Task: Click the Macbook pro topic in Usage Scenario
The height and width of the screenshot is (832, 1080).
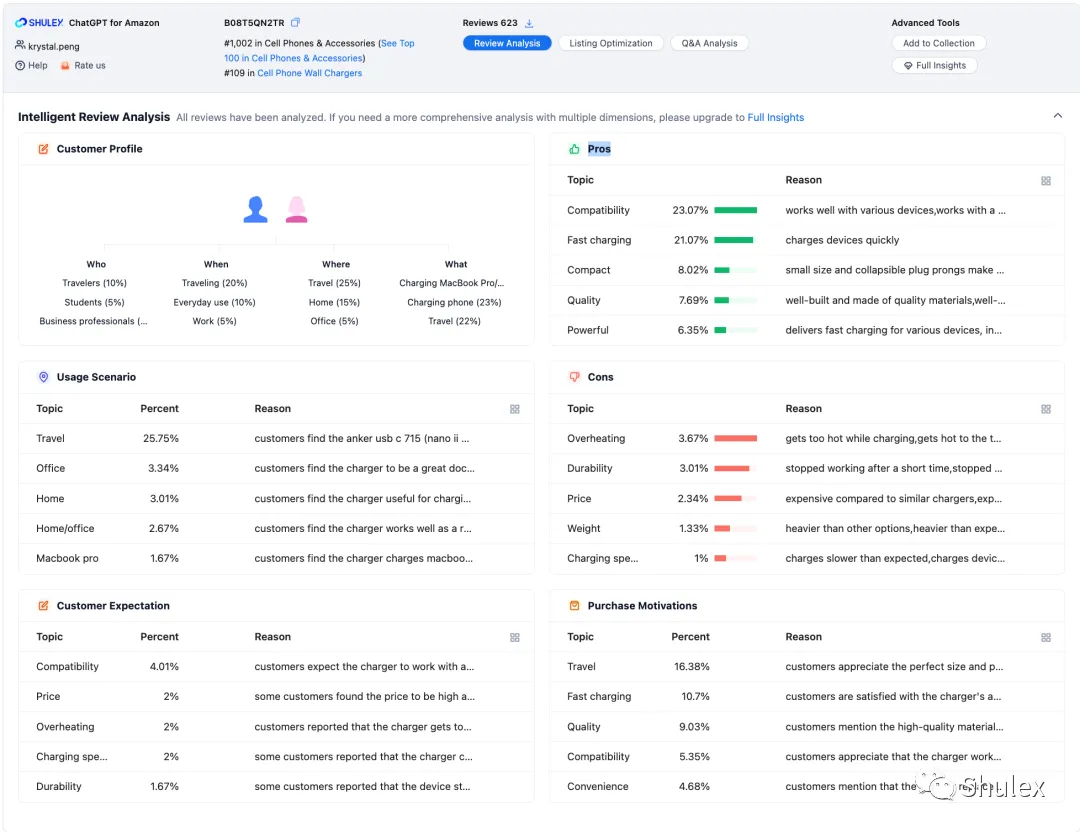Action: (x=68, y=559)
